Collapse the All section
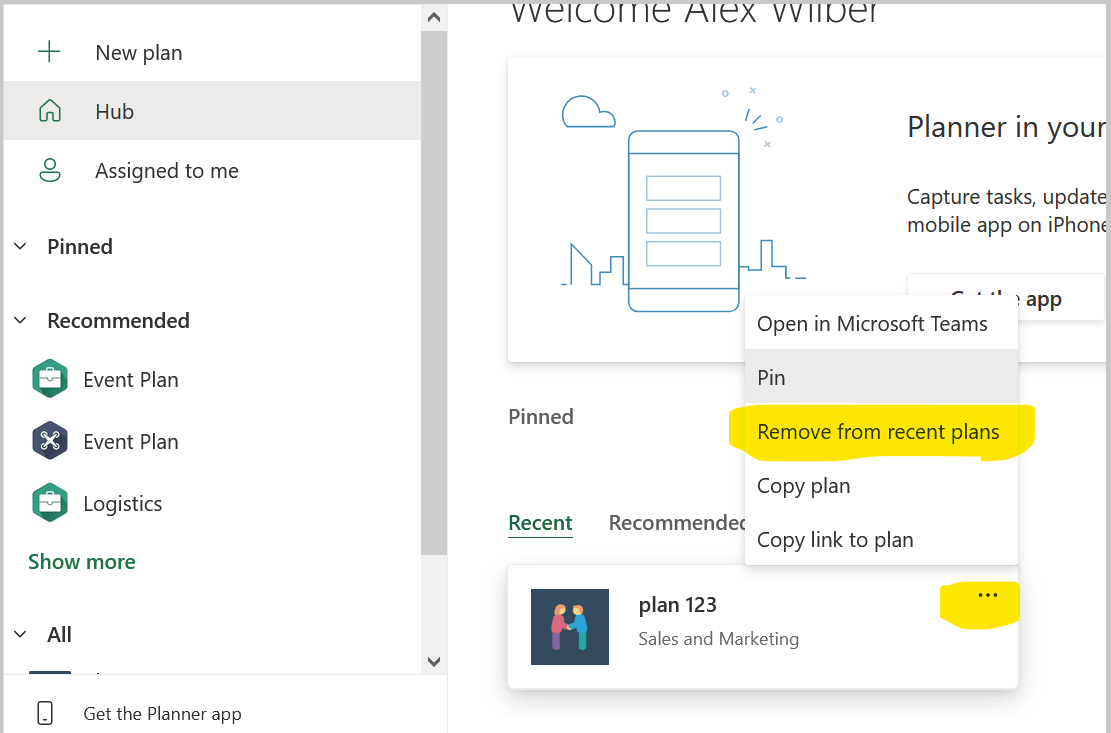 click(x=20, y=634)
